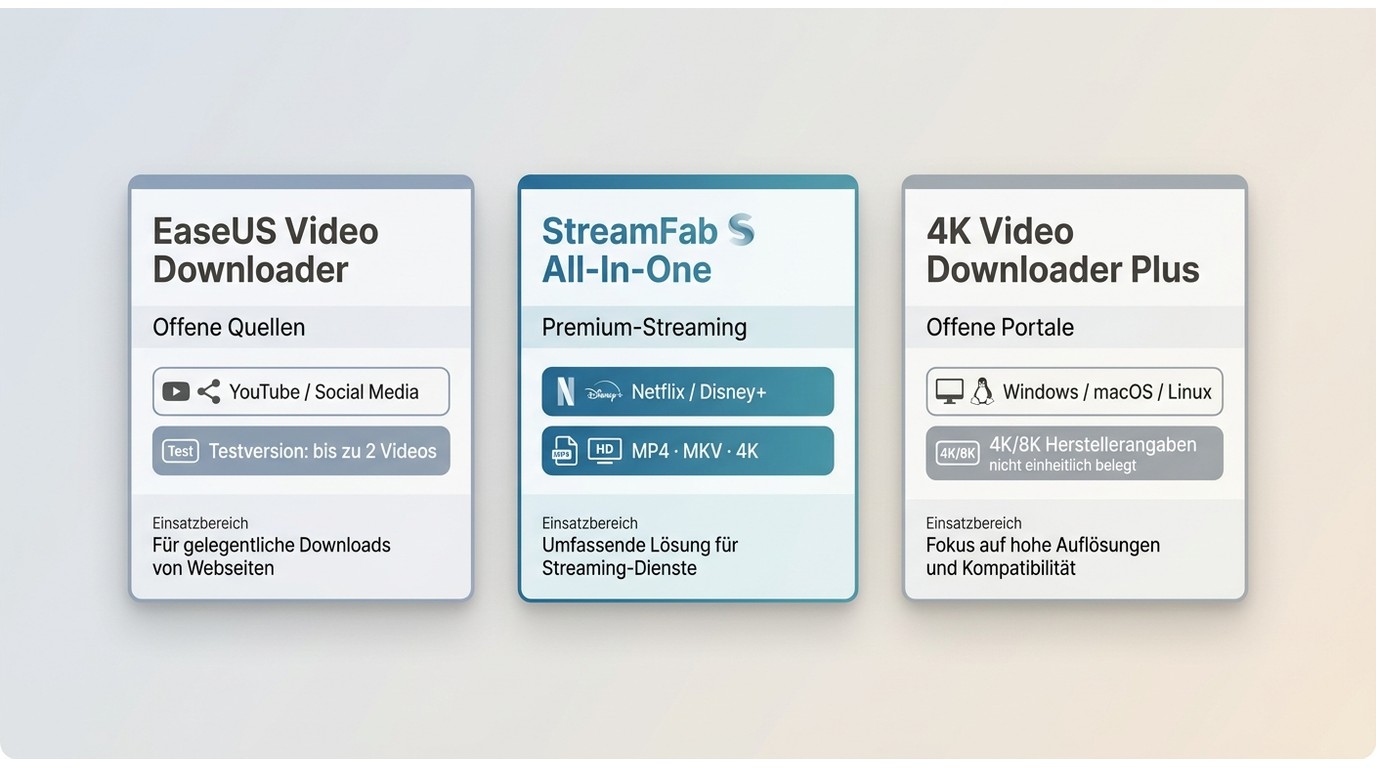
Task: Click 'nicht einheitlich belegt' subtext
Action: coord(1063,465)
